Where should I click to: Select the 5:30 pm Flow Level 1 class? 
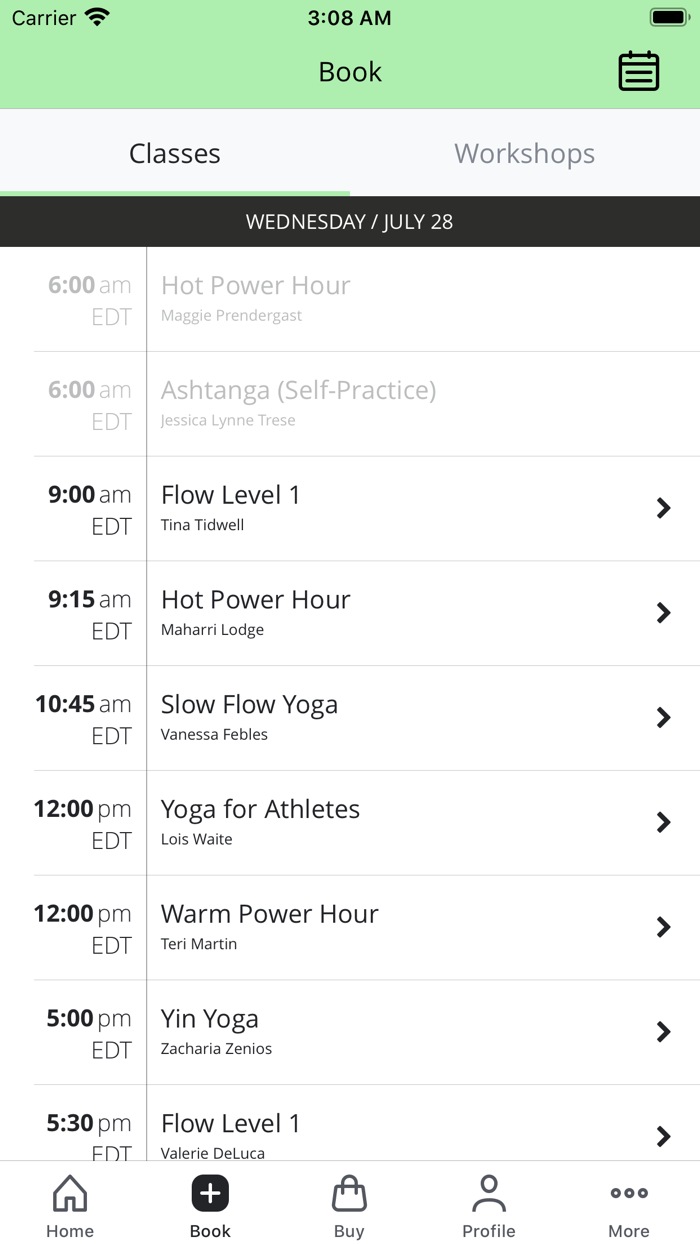click(x=350, y=1126)
